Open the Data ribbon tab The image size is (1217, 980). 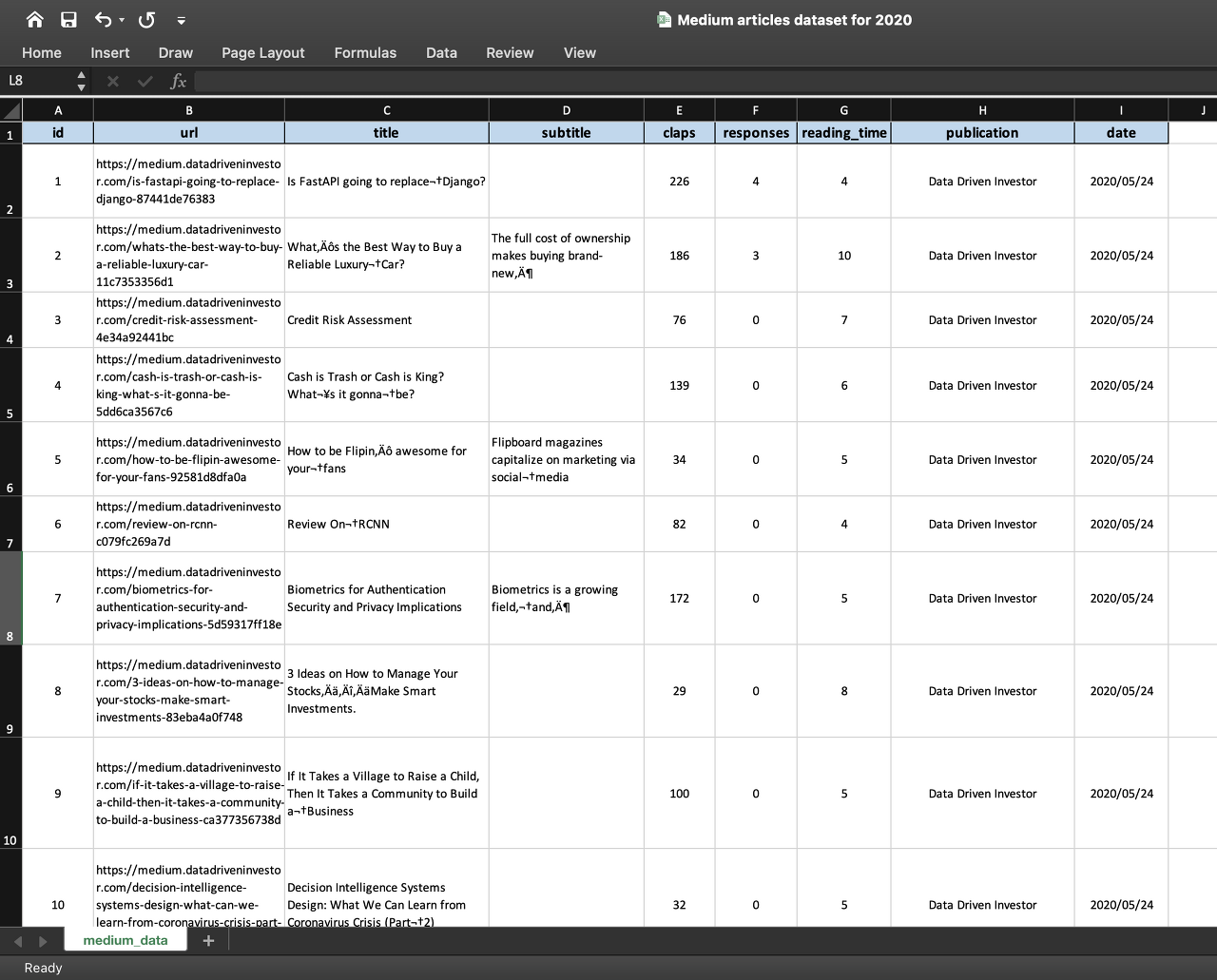(441, 53)
